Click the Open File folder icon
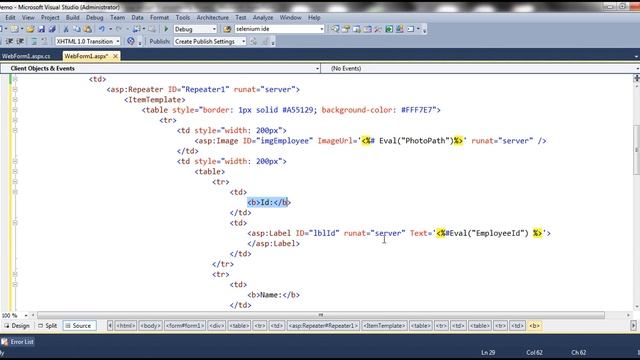This screenshot has width=640, height=360. point(30,29)
